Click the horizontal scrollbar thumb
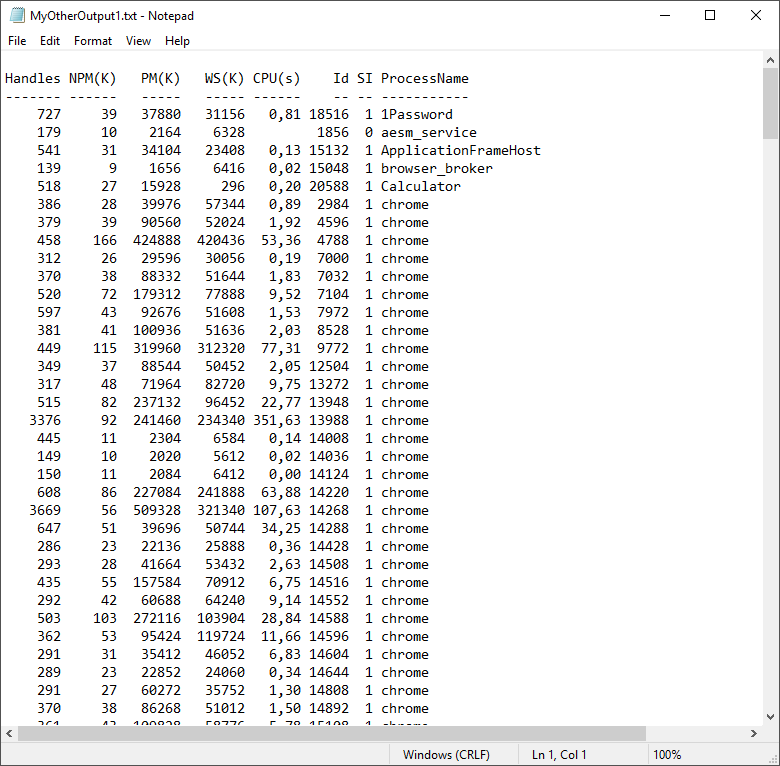Screen dimensions: 780x766 (330, 734)
